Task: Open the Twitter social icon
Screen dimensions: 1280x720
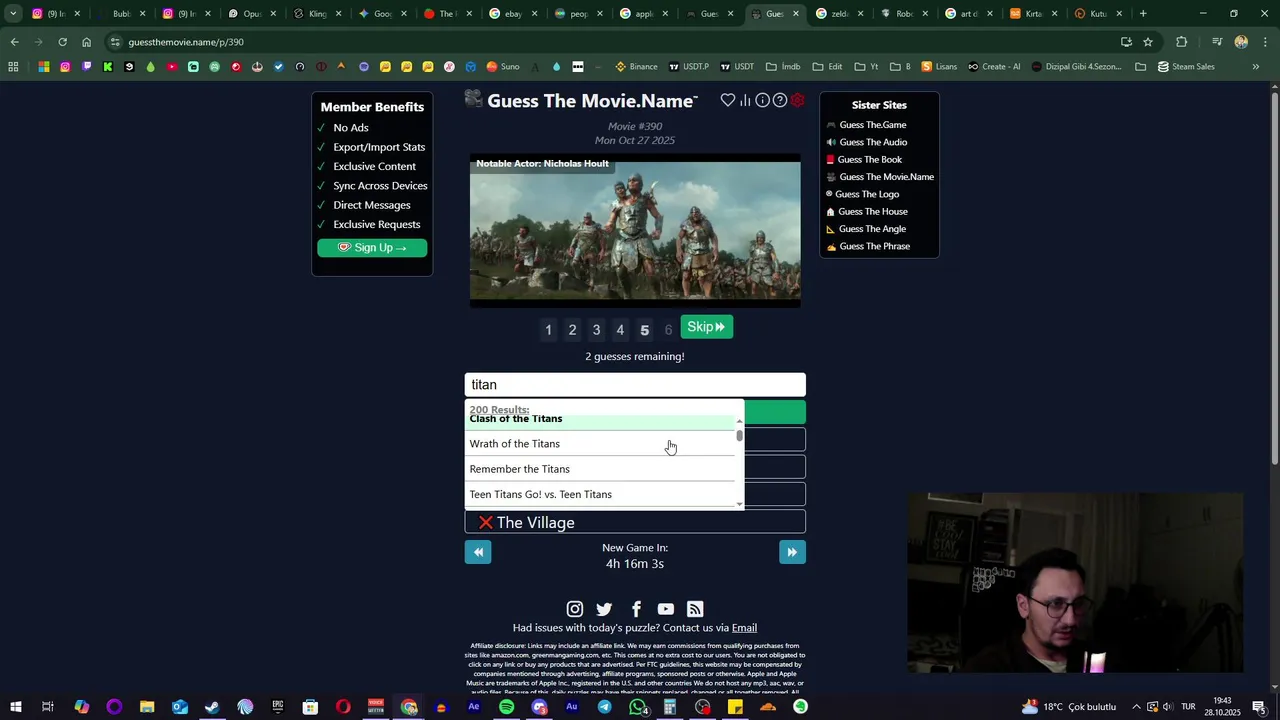Action: 604,609
